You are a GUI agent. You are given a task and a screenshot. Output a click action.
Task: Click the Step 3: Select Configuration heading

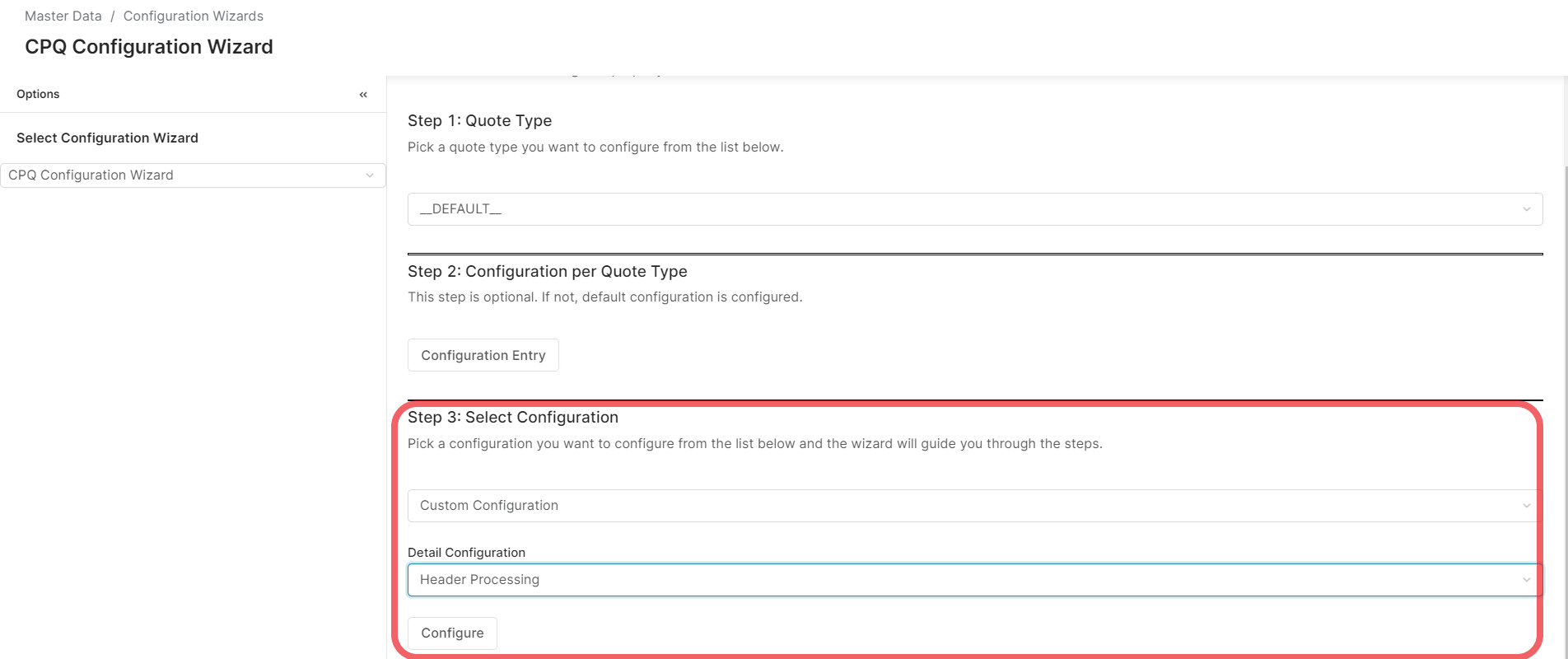[x=512, y=418]
